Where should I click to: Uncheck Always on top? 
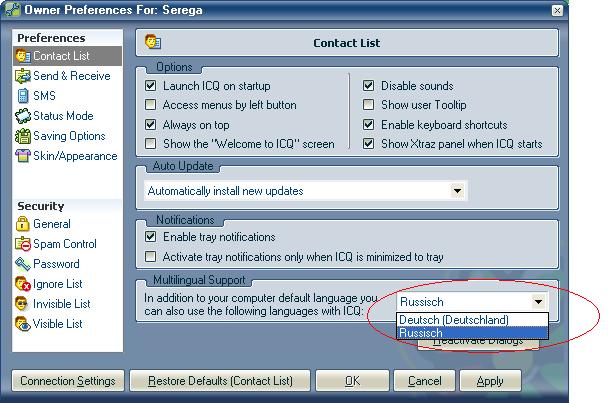tap(150, 124)
